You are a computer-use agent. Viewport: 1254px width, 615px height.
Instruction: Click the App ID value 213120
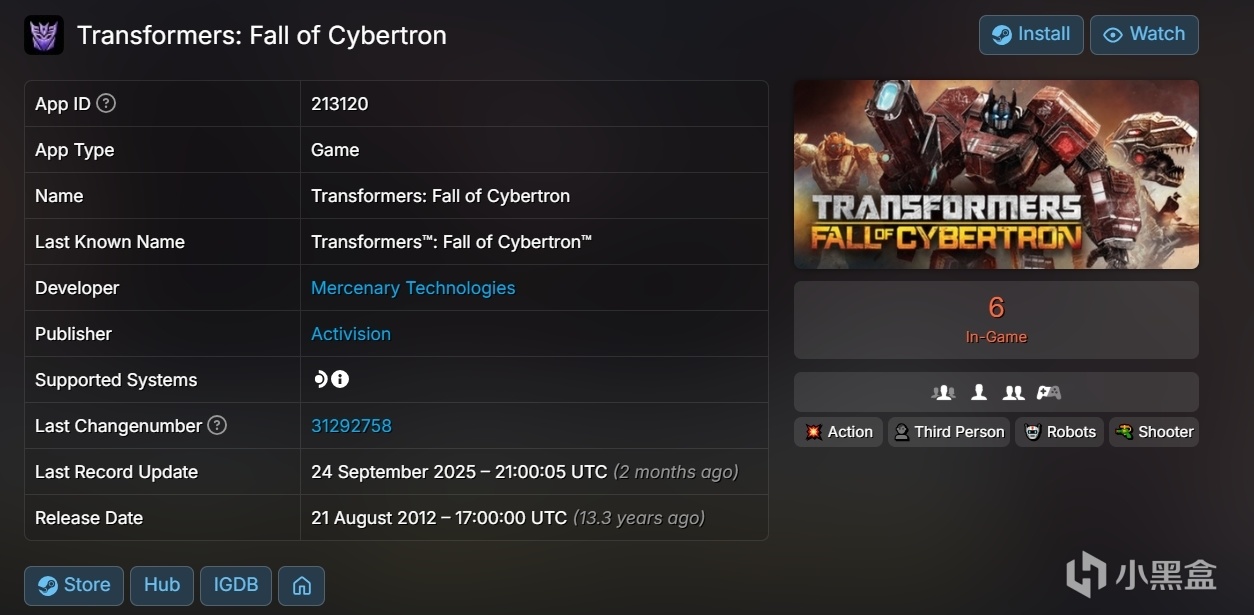click(x=340, y=104)
